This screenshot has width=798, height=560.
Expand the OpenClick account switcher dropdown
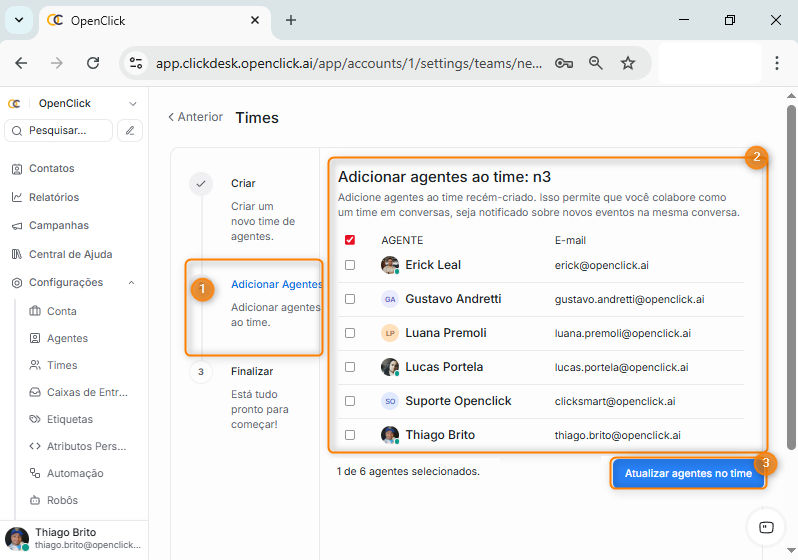[x=133, y=104]
